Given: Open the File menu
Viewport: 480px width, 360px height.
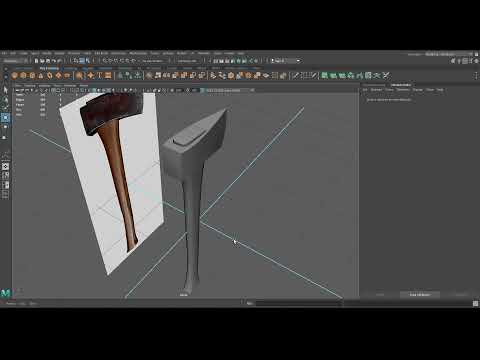Looking at the screenshot, I should click(4, 53).
